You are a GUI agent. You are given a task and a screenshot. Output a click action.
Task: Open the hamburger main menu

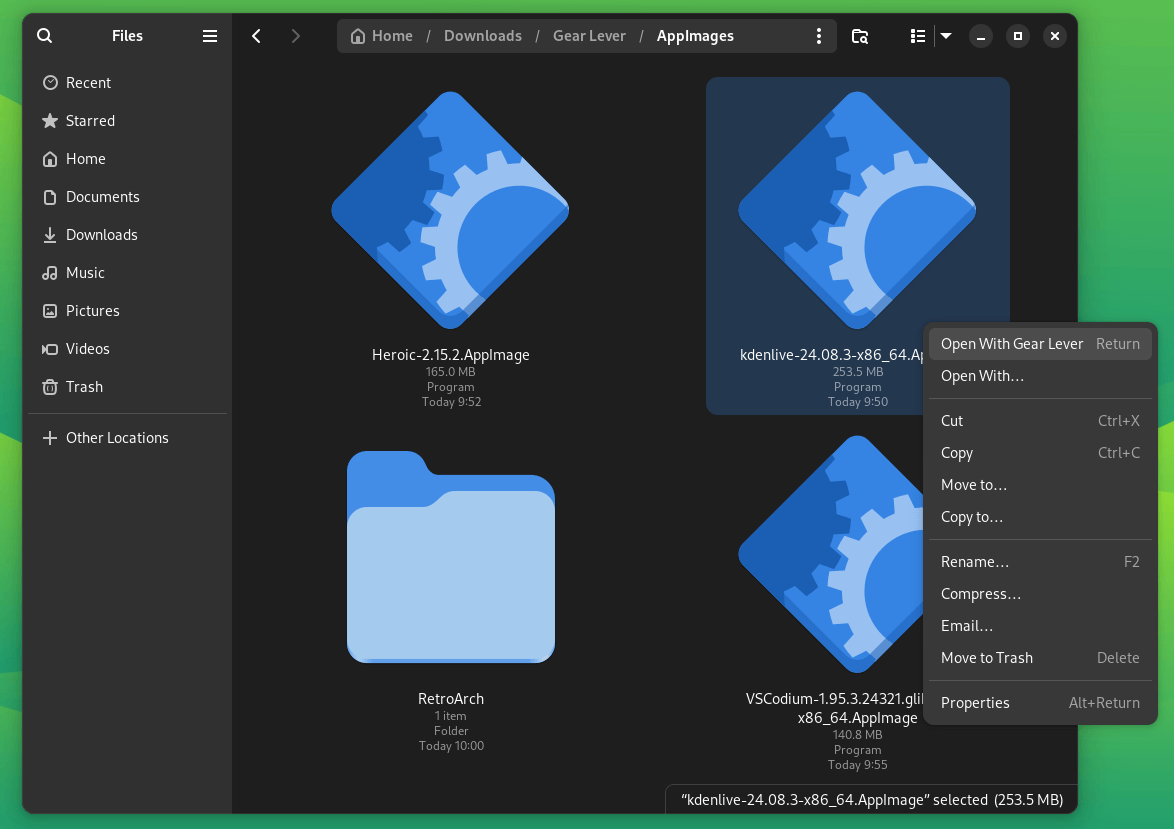(209, 35)
